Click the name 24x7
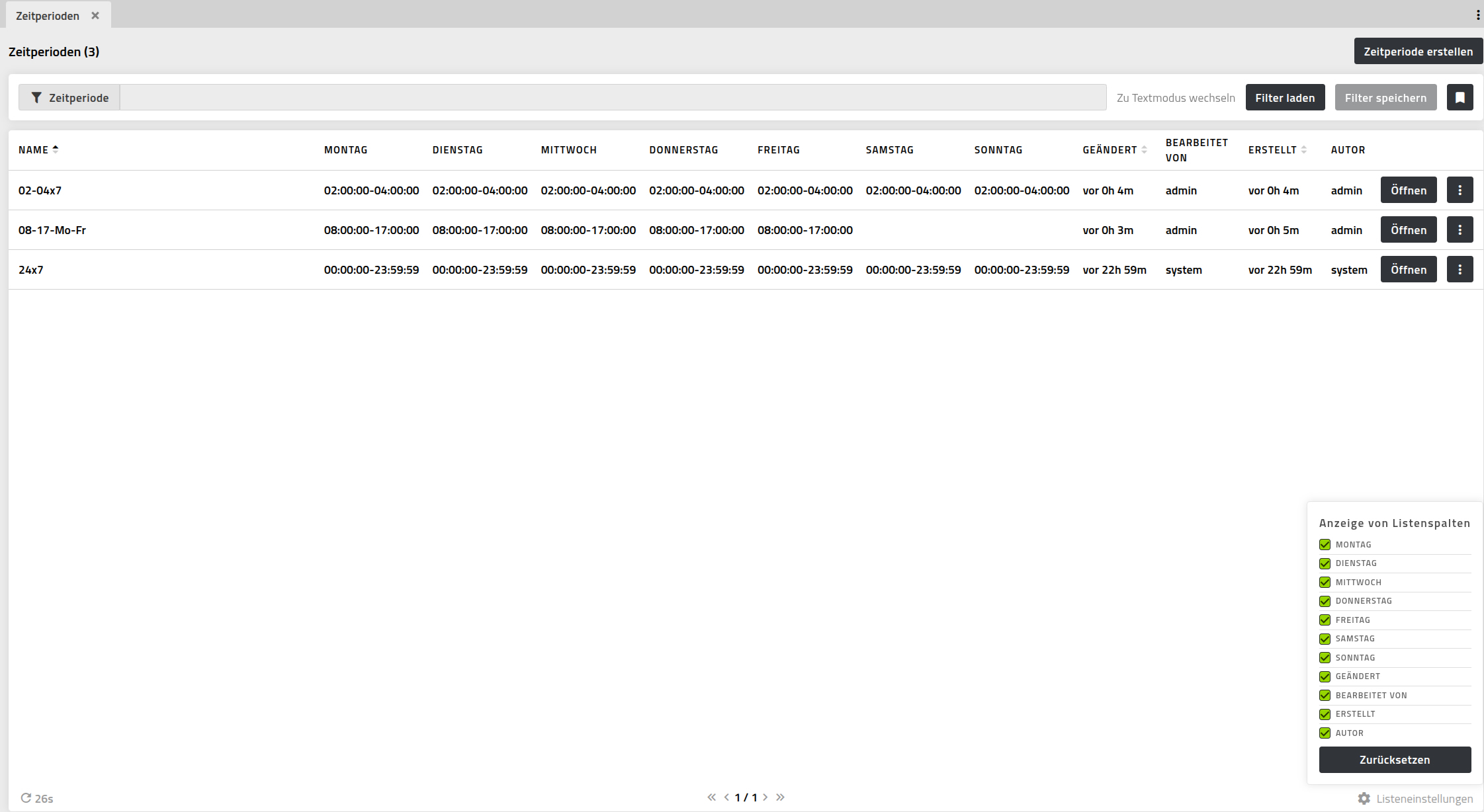The width and height of the screenshot is (1484, 812). click(30, 270)
